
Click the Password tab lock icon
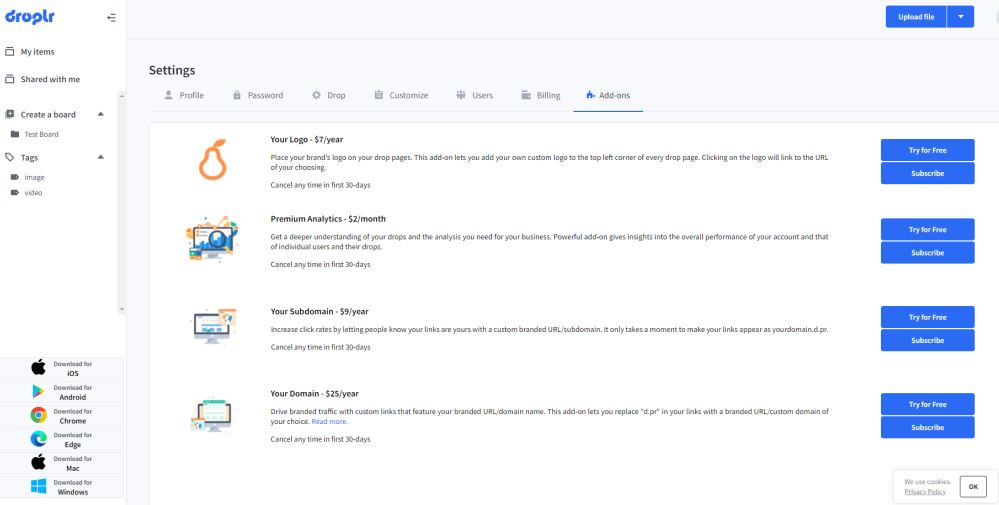237,95
